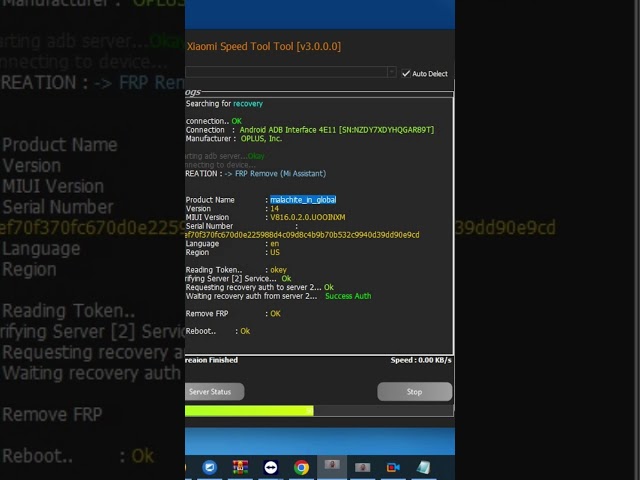Click the Speed 0.00 KB/s indicator

coord(421,360)
